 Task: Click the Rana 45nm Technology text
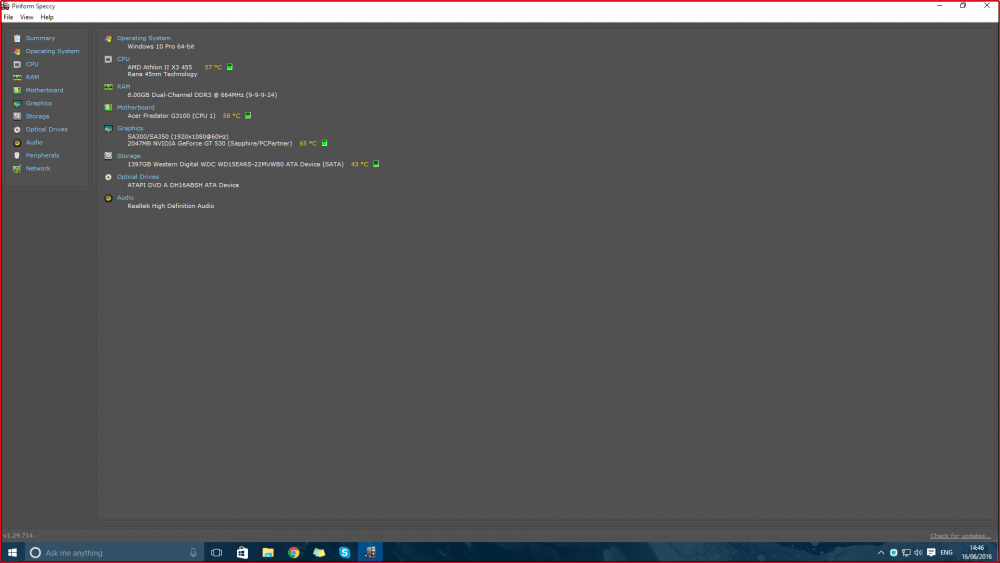[x=162, y=74]
